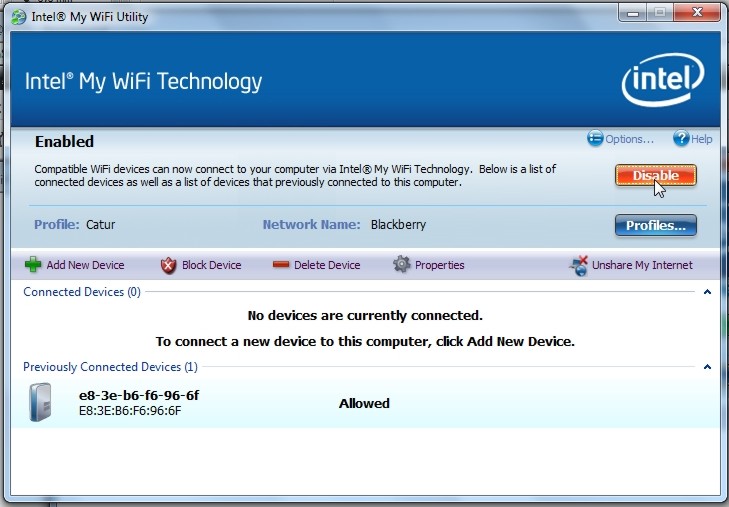Click the Allowed status text
Screen dimensions: 729x507
[x=364, y=403]
